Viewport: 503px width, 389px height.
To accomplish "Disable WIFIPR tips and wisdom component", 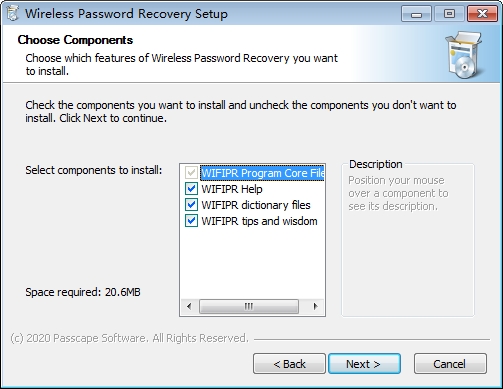I will (191, 221).
